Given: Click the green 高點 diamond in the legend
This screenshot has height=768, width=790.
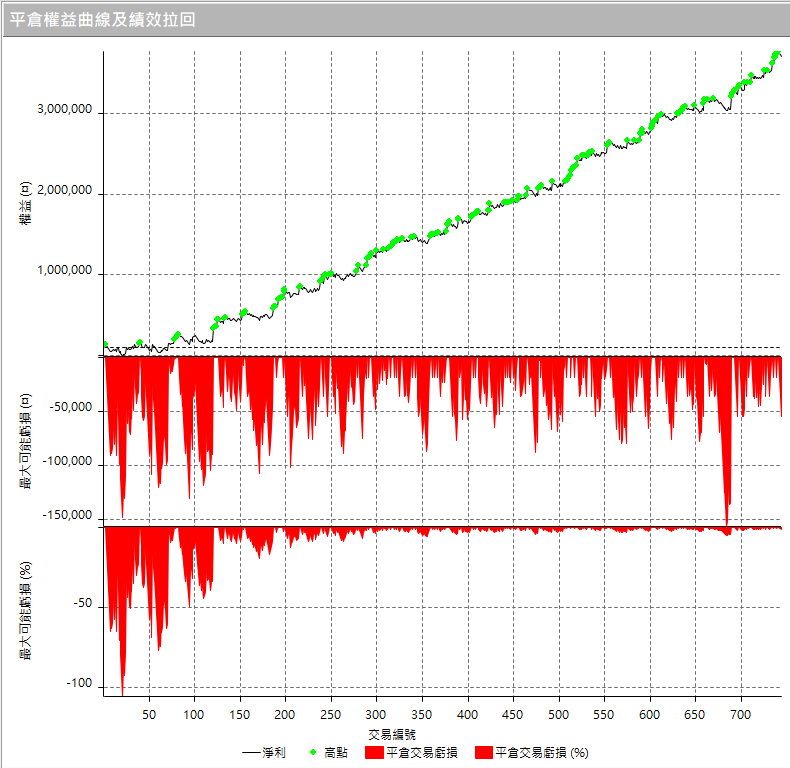Looking at the screenshot, I should [315, 751].
